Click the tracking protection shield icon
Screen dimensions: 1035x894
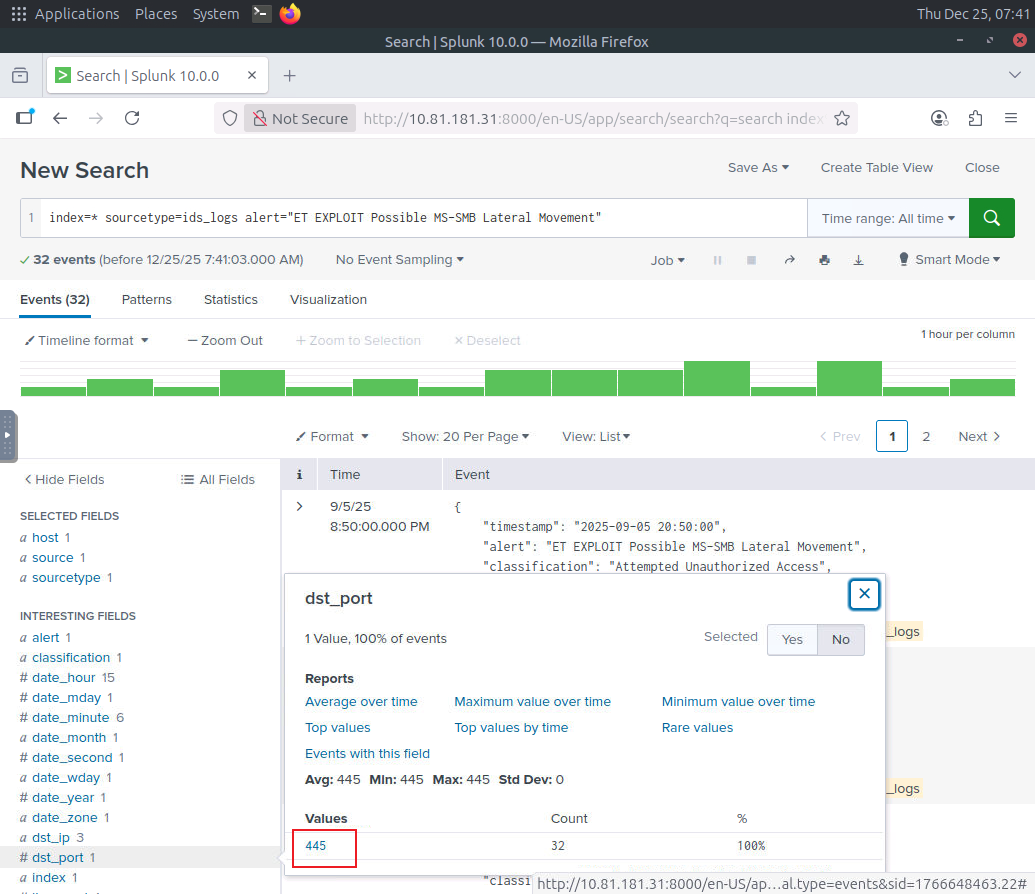point(230,118)
